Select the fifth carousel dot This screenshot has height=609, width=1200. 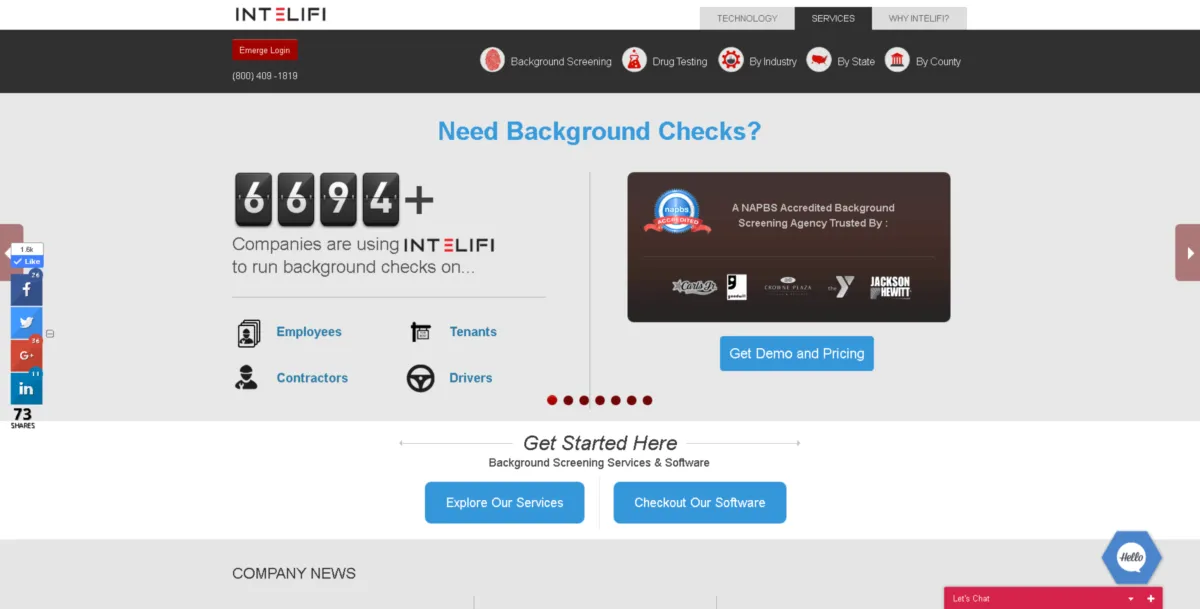coord(616,400)
